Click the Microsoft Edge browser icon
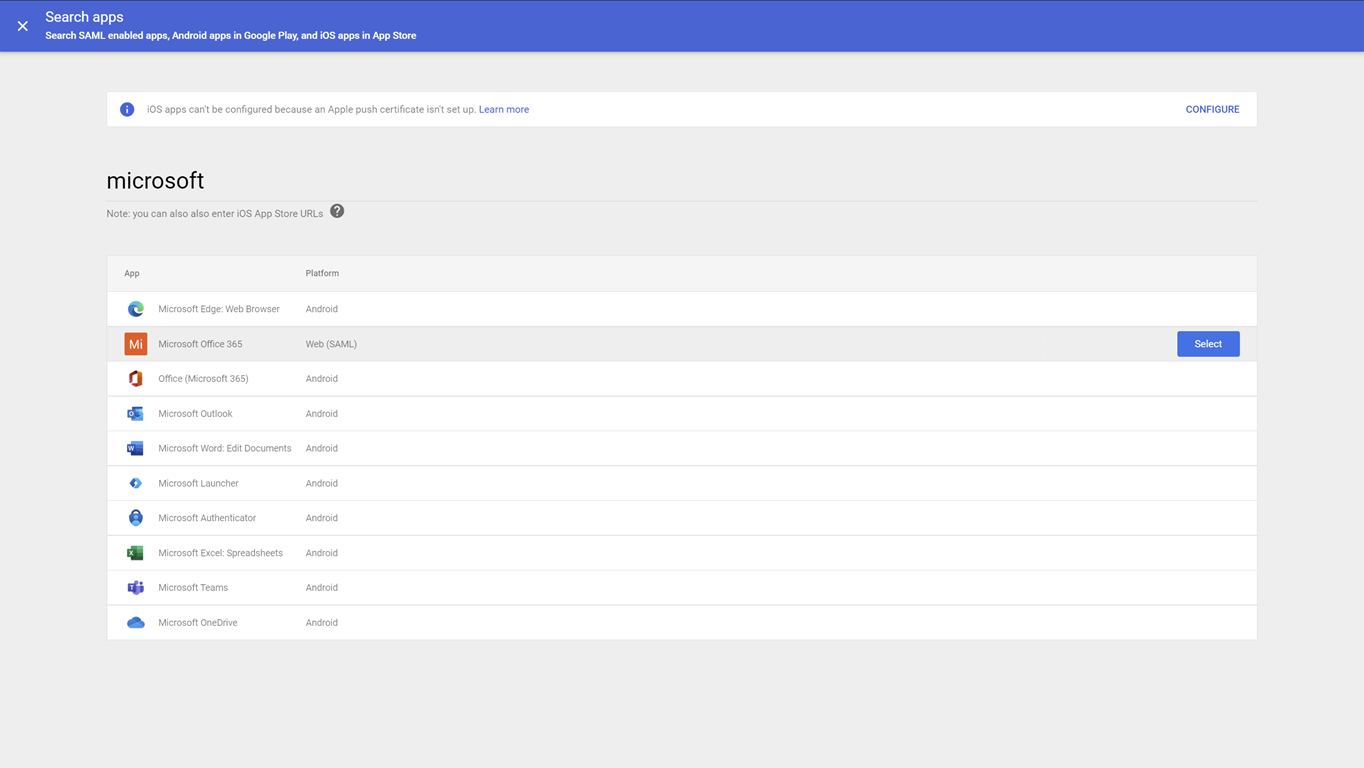This screenshot has height=768, width=1364. 135,309
